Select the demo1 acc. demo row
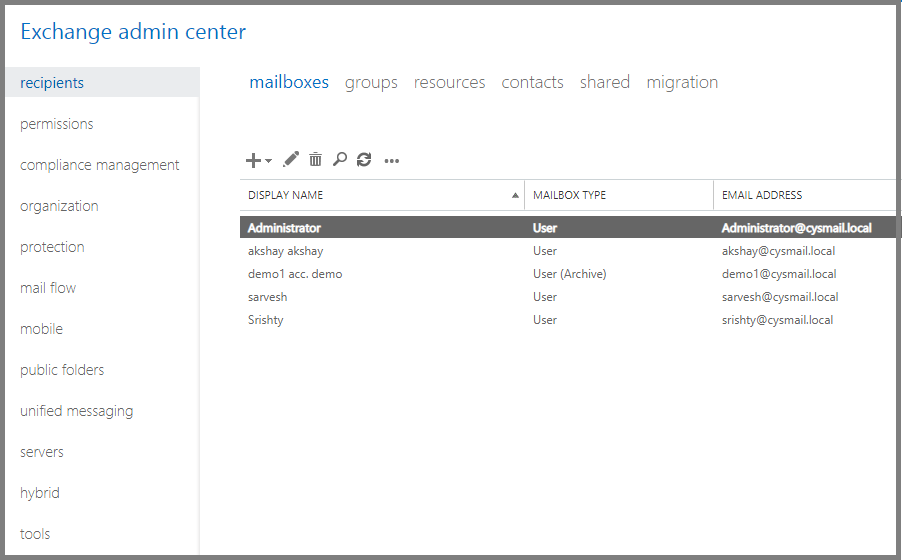Image resolution: width=902 pixels, height=560 pixels. coord(568,274)
